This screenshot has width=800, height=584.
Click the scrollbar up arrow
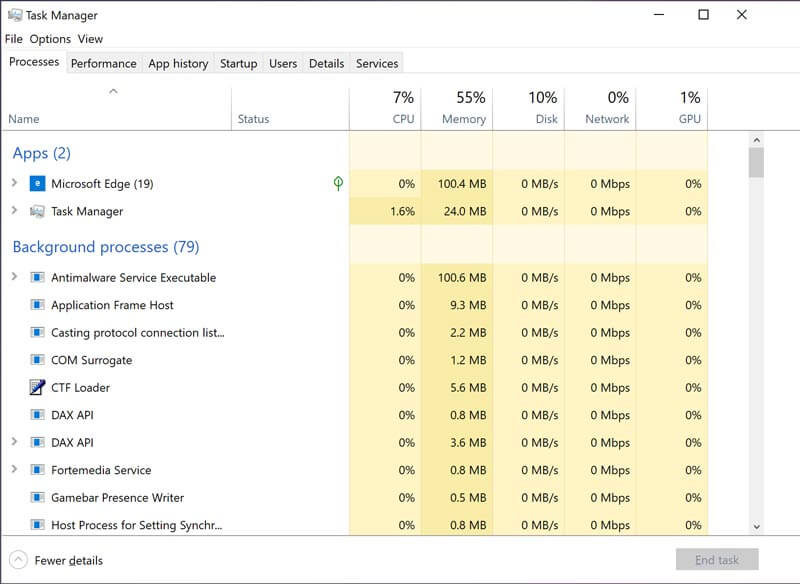[757, 140]
